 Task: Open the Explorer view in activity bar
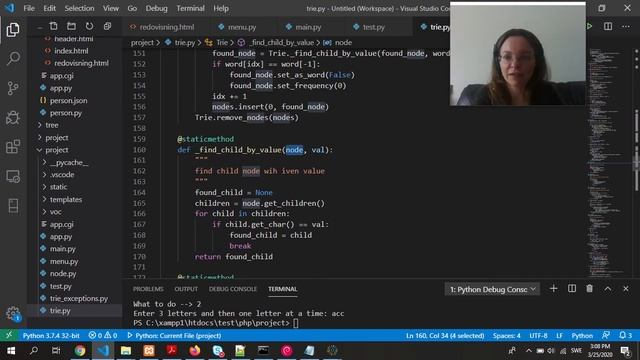pos(13,30)
